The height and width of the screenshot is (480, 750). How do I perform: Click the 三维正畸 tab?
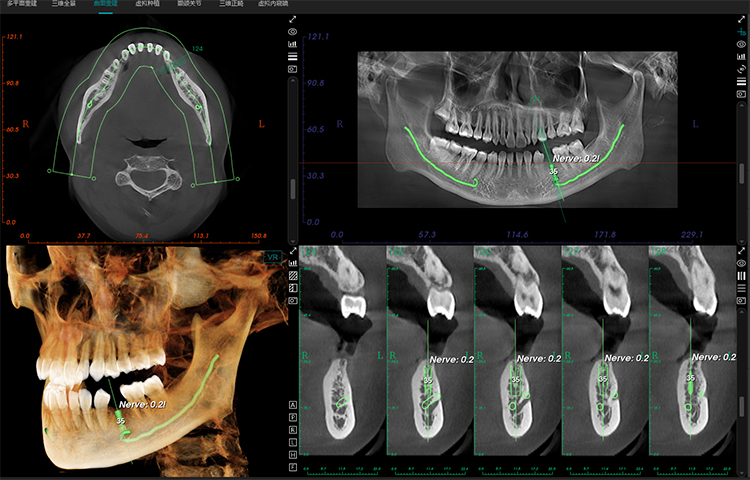[x=219, y=5]
